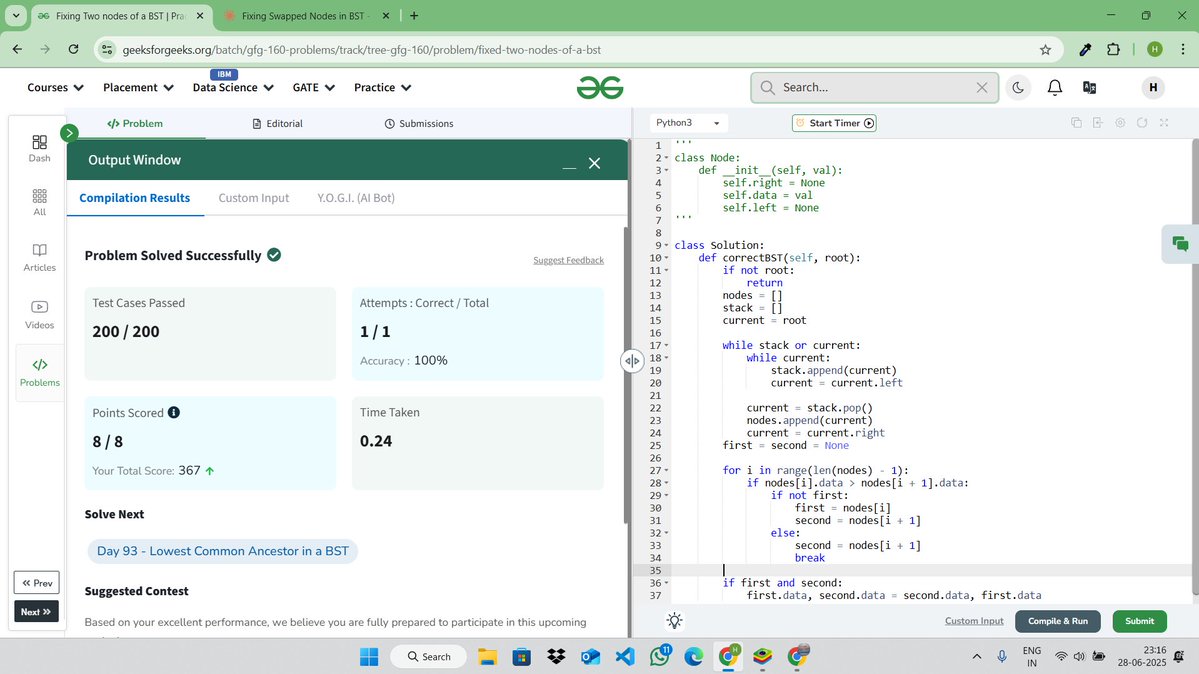Viewport: 1199px width, 674px height.
Task: Click the copy code icon in editor
Action: coord(1076,122)
